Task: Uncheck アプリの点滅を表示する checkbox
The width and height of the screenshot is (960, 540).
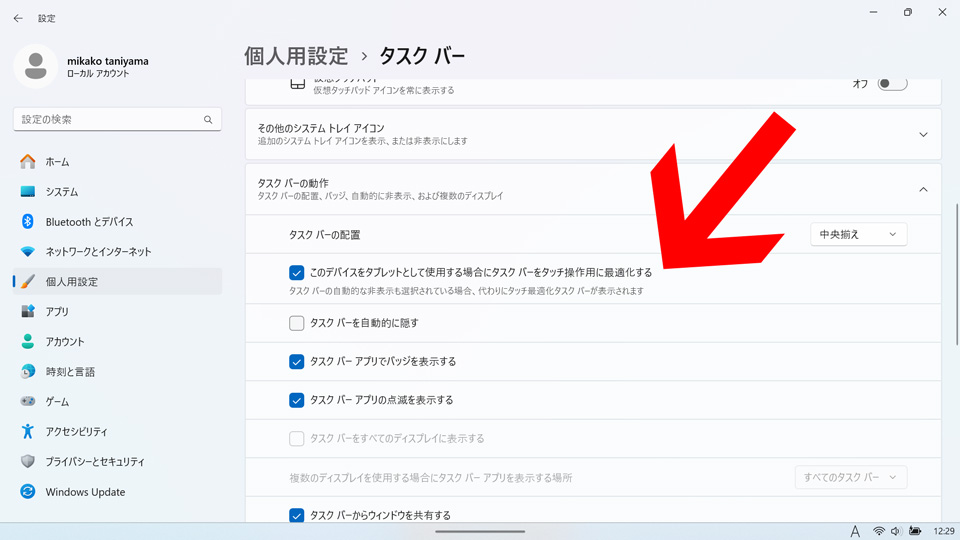Action: click(296, 400)
